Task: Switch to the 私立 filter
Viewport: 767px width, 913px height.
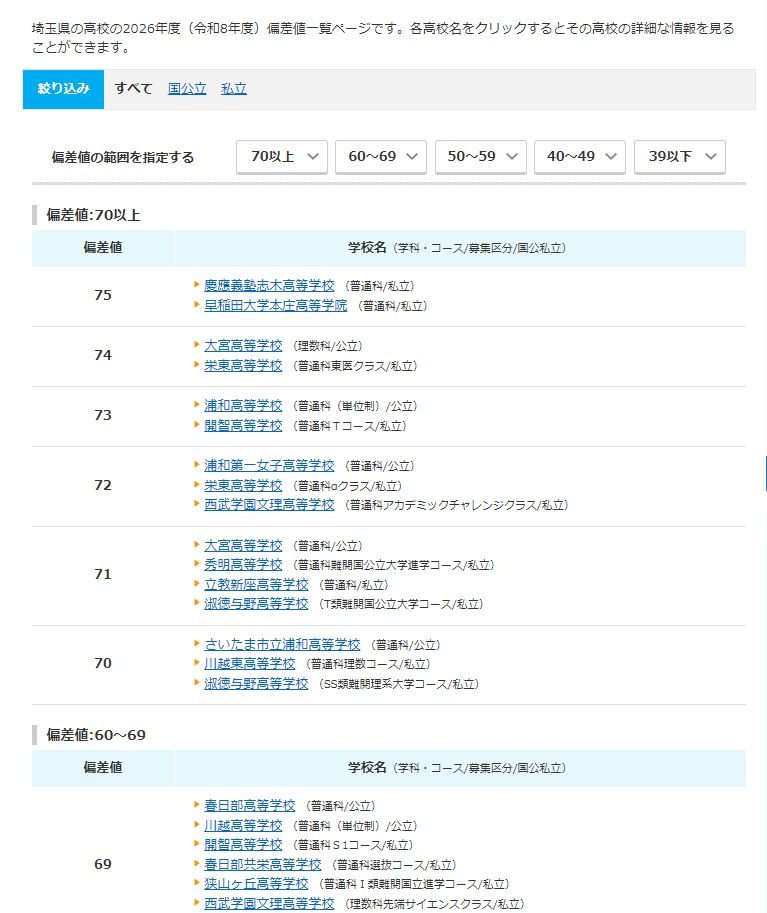Action: click(x=234, y=89)
